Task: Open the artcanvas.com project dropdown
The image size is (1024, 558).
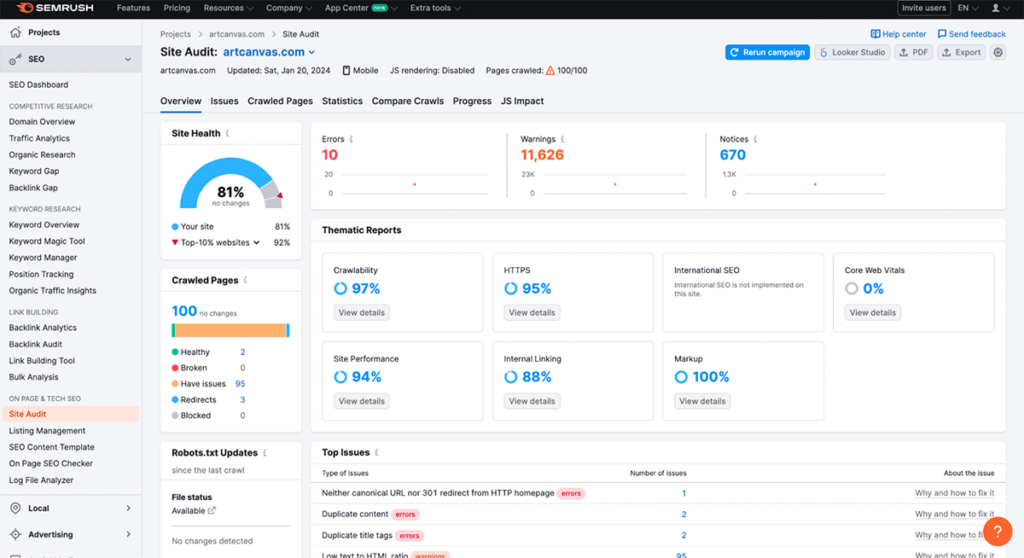Action: [269, 52]
